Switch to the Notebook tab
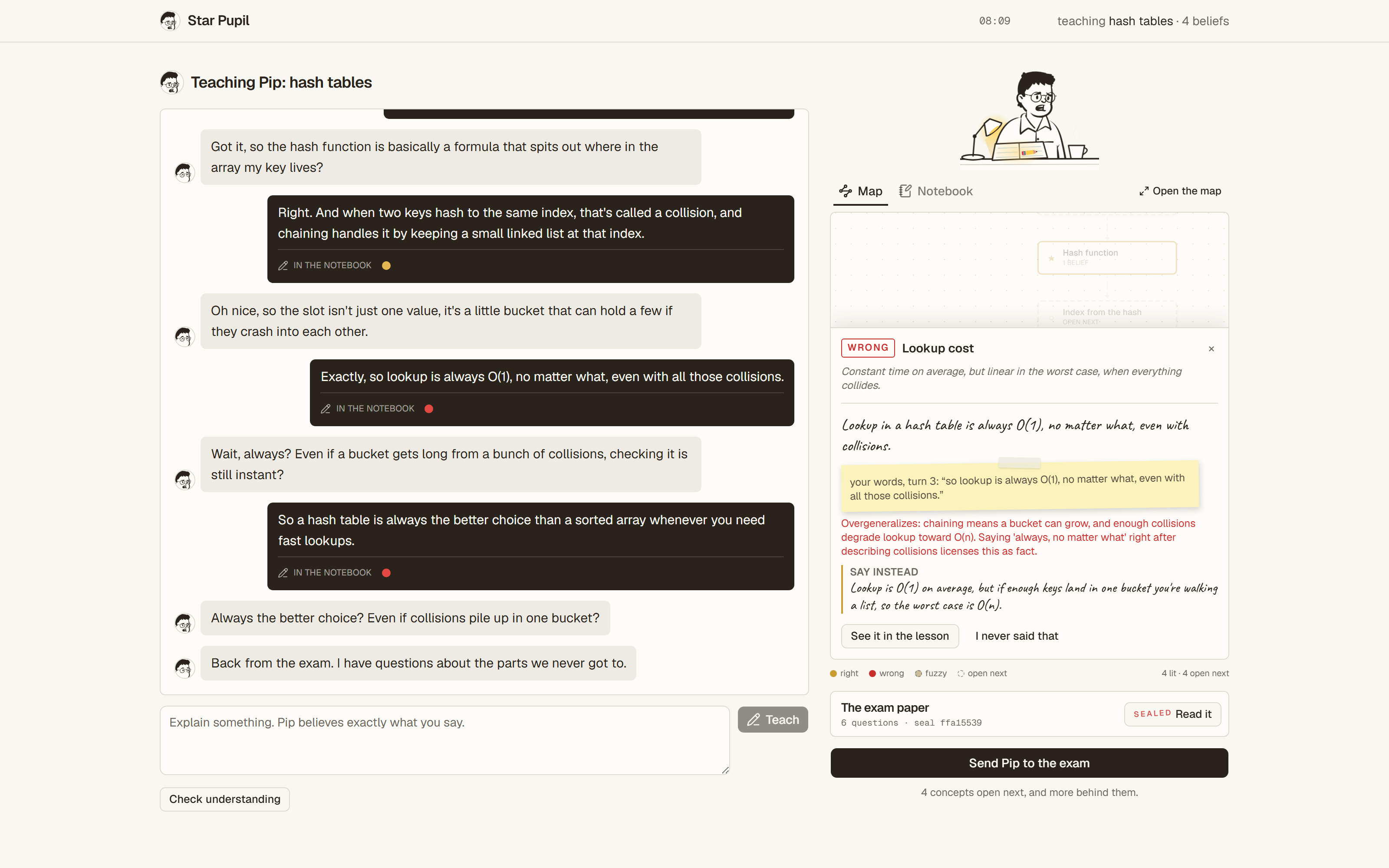The image size is (1389, 868). (x=935, y=191)
